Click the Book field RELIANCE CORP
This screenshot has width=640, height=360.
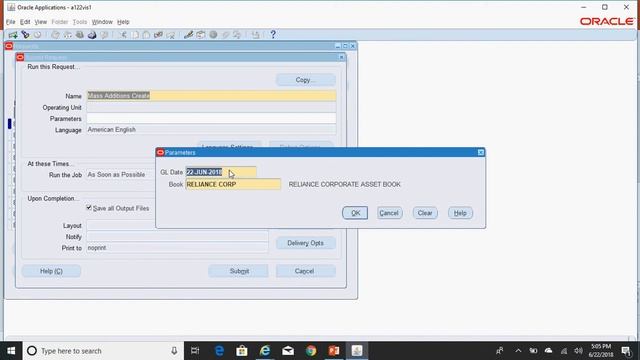(233, 184)
